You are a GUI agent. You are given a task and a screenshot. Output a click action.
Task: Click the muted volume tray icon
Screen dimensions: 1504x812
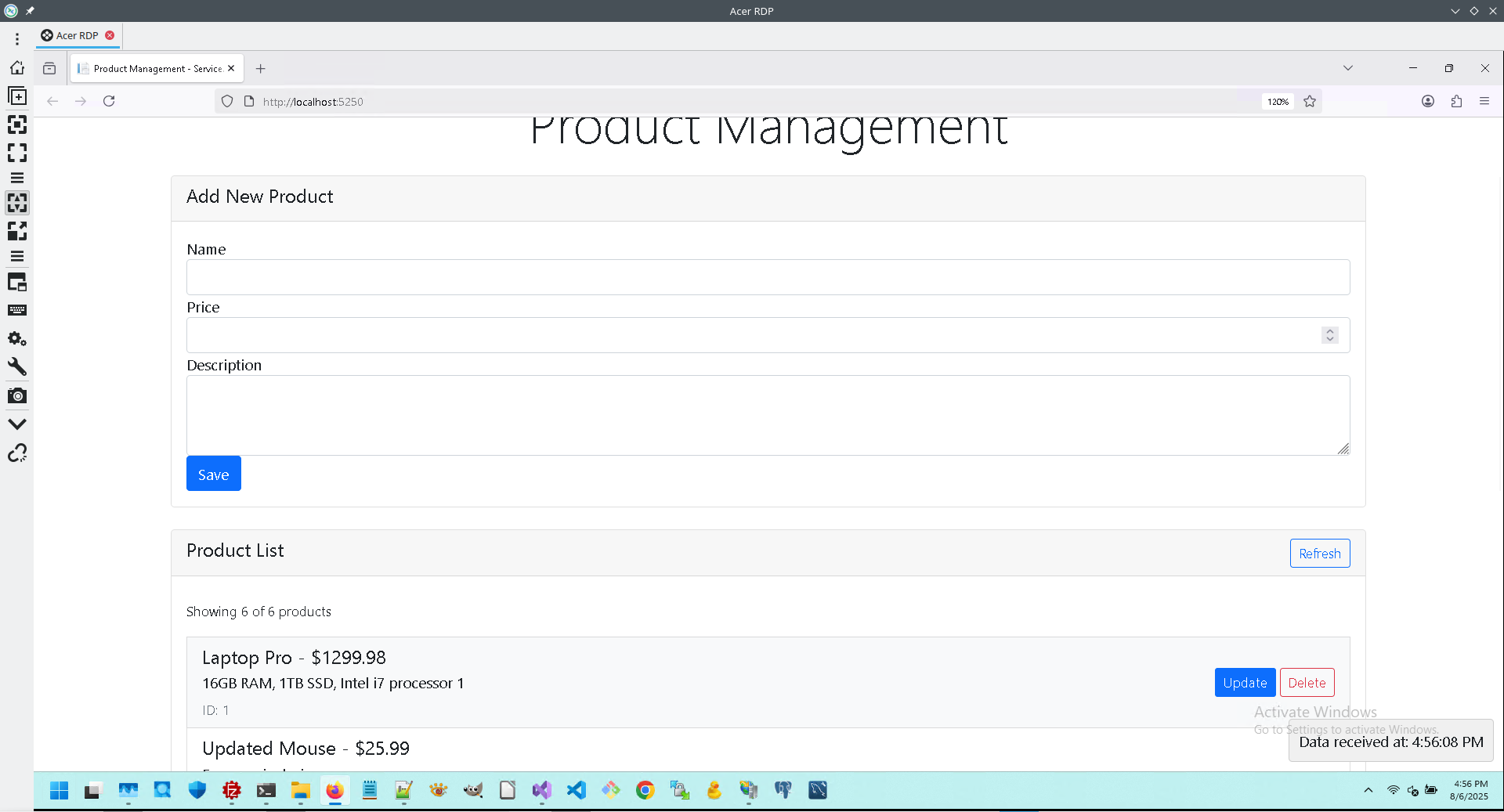click(x=1412, y=790)
